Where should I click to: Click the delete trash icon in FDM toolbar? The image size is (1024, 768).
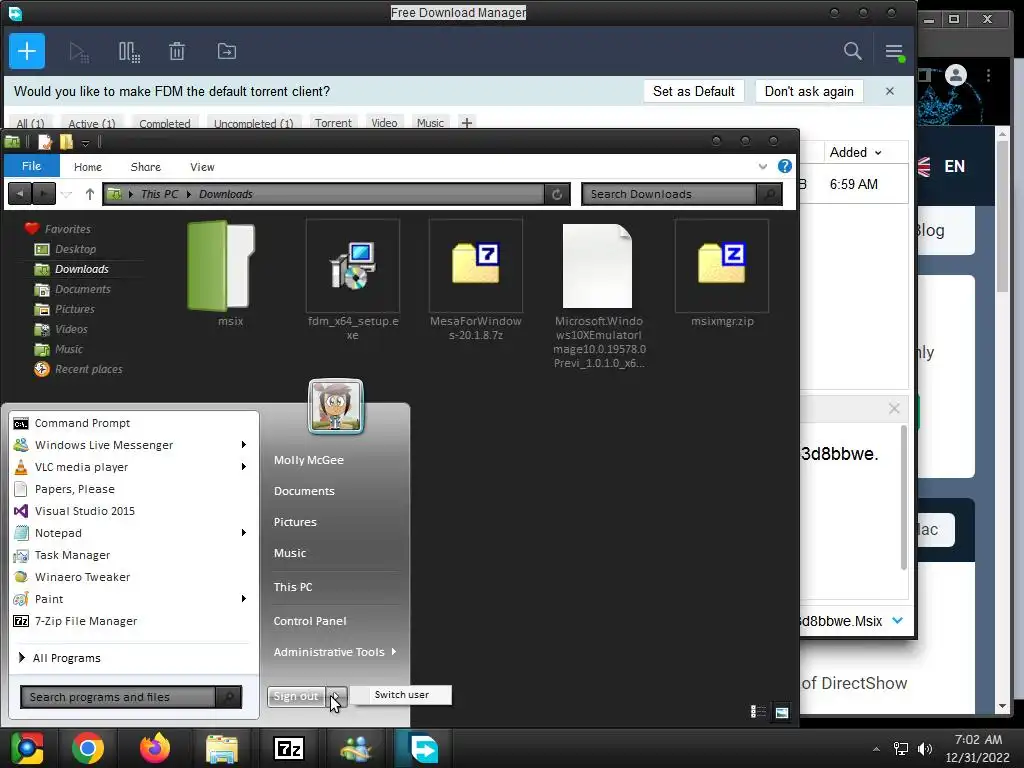coord(177,51)
